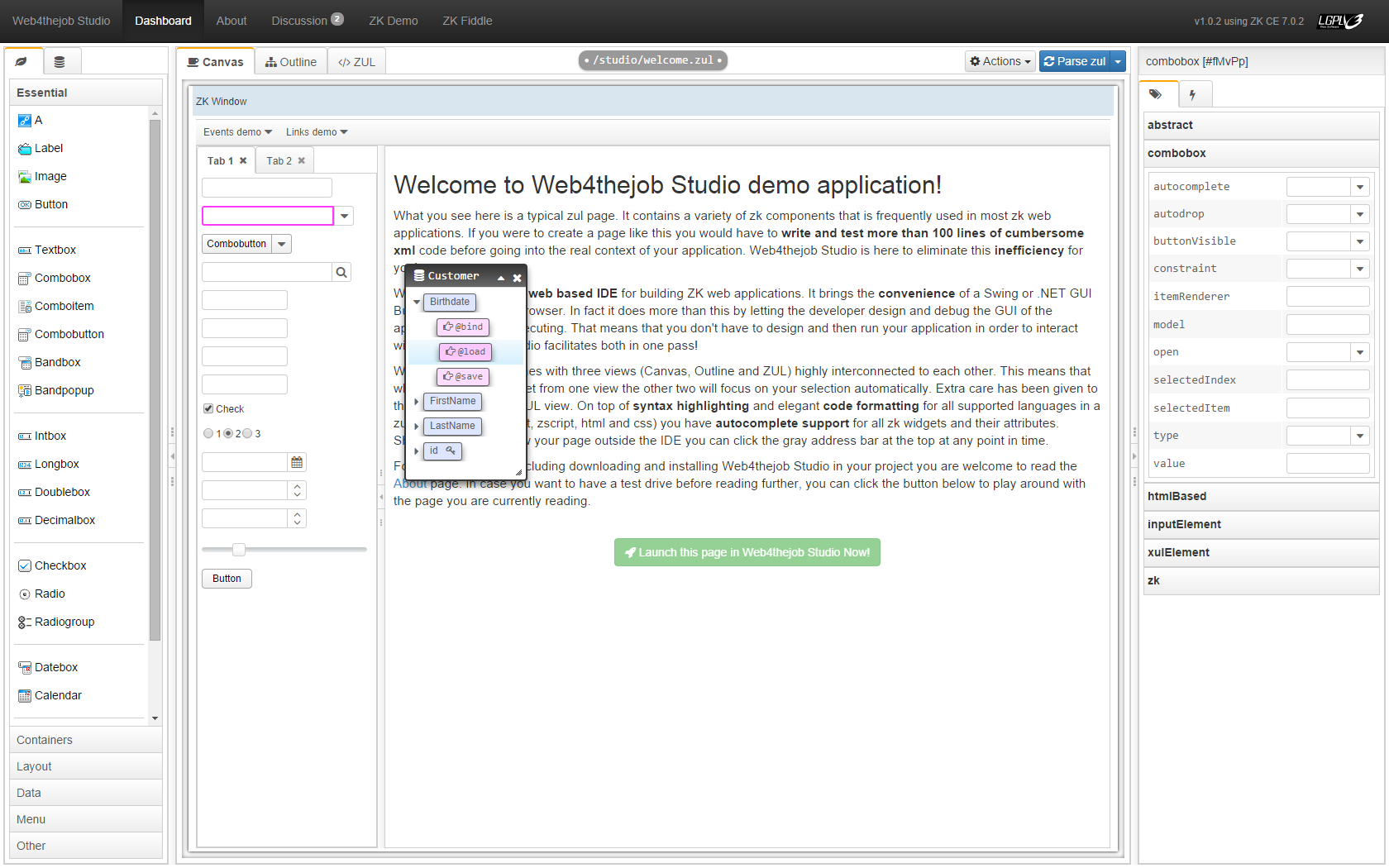Close the Customer popup window
This screenshot has width=1389, height=868.
click(517, 278)
